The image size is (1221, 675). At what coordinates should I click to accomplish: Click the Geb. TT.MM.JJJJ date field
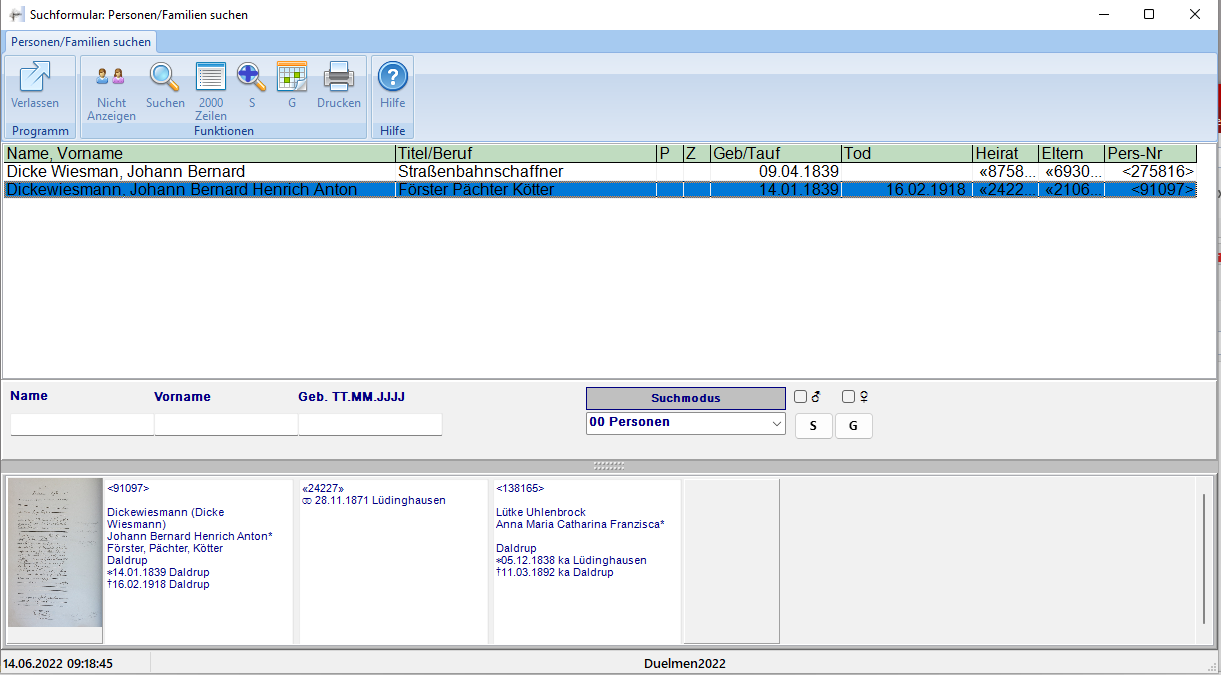pyautogui.click(x=370, y=425)
